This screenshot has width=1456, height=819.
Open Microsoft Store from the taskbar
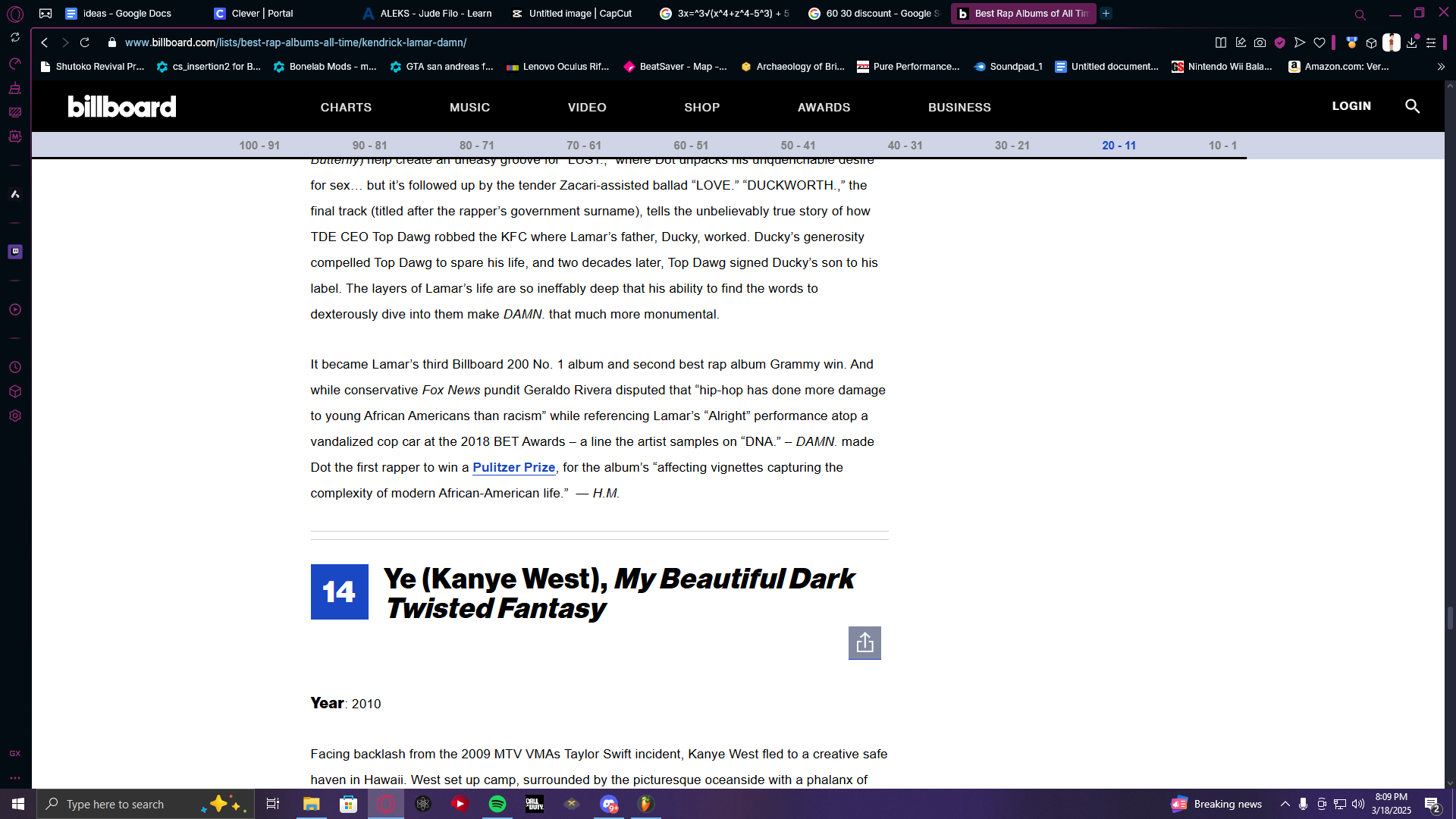coord(348,804)
